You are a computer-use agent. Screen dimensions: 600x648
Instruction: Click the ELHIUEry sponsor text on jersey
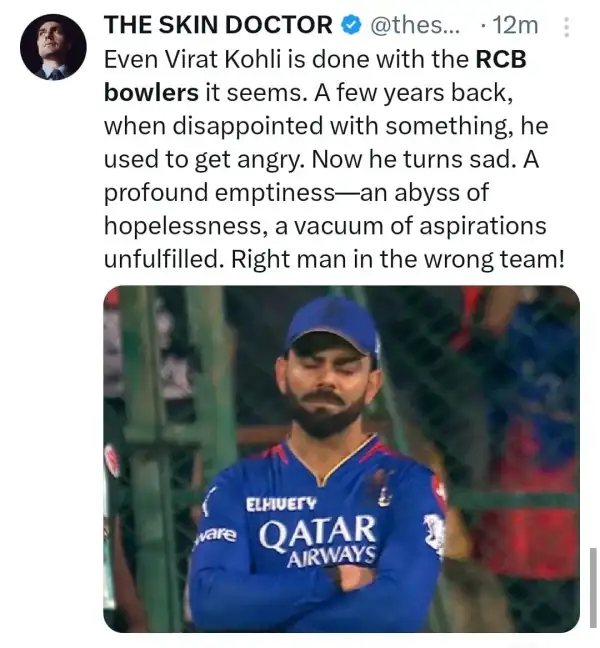tap(281, 504)
